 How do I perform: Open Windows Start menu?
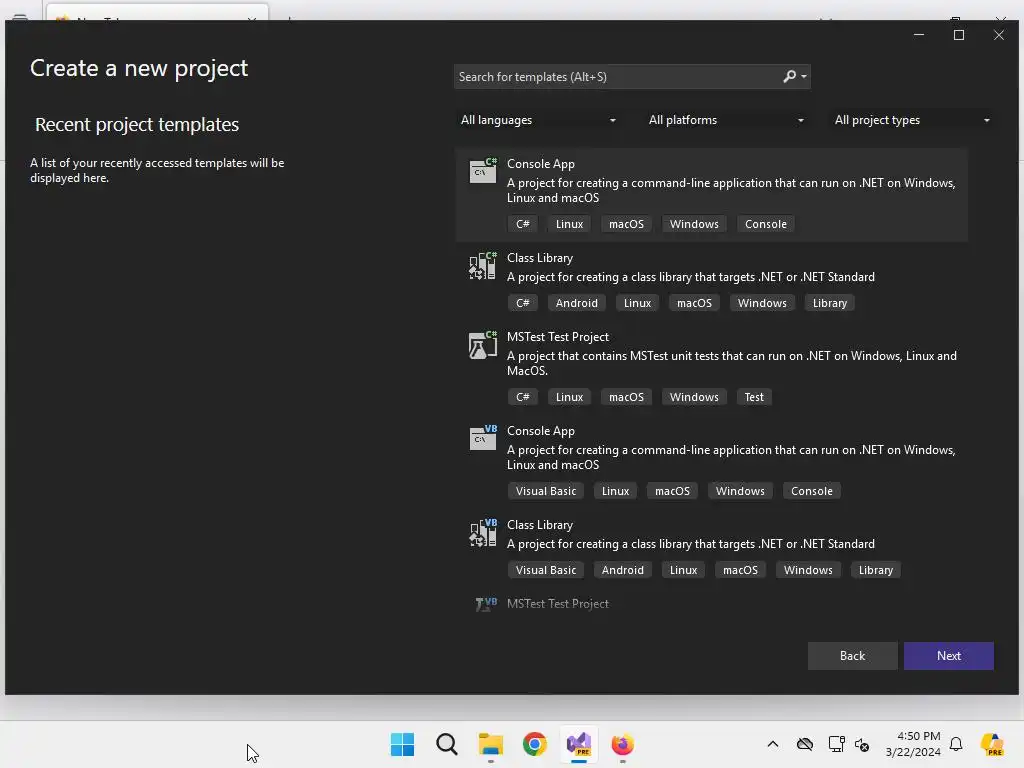coord(402,744)
